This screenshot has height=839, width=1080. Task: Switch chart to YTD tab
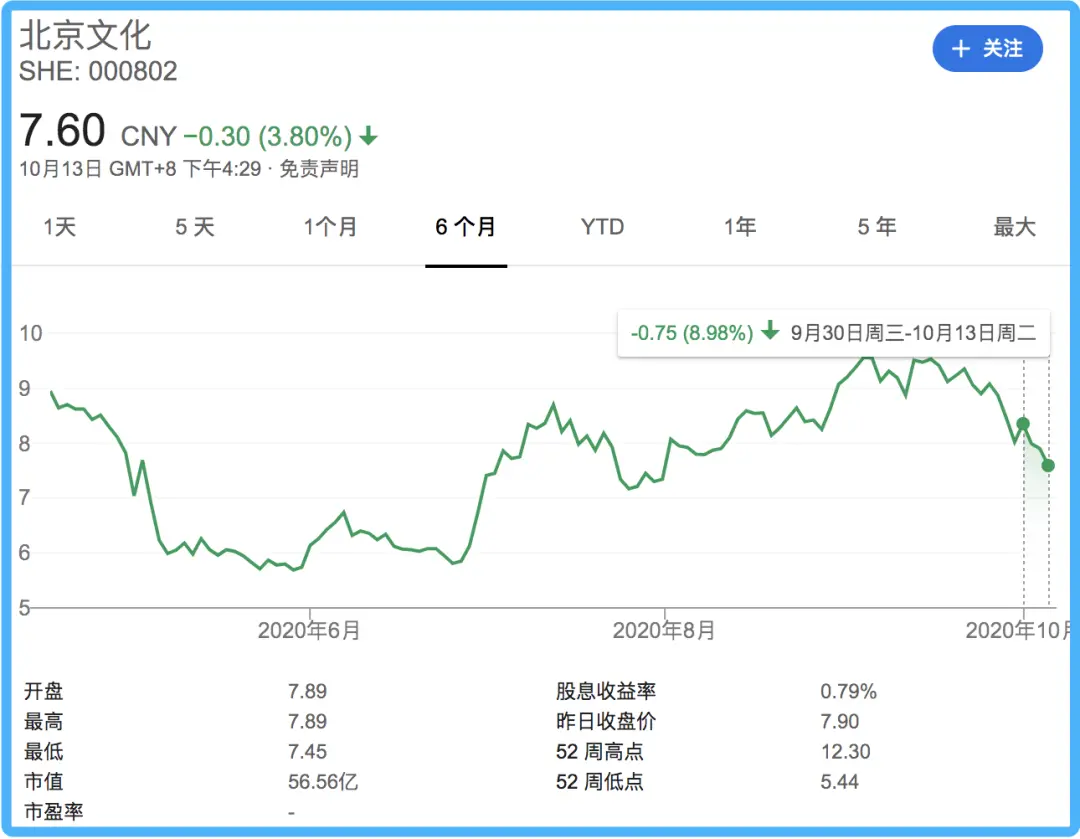pos(602,227)
